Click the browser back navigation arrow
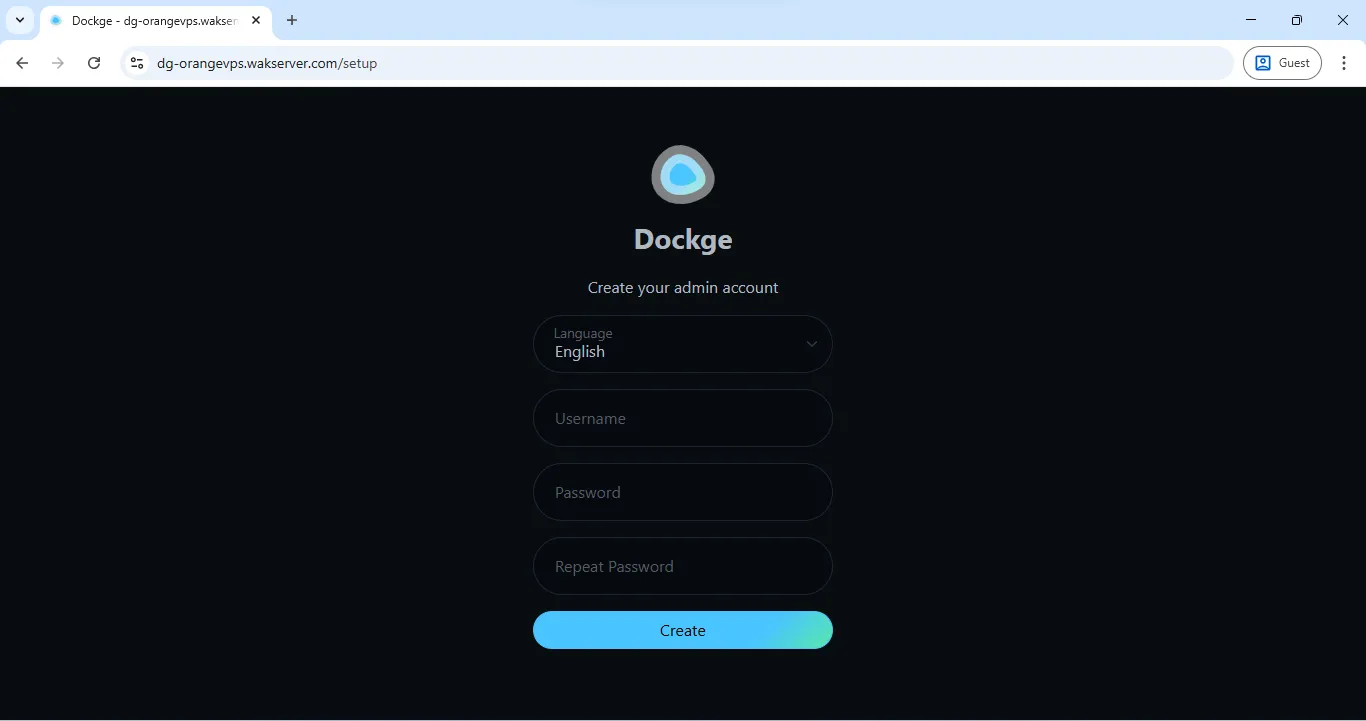The height and width of the screenshot is (721, 1366). coord(22,62)
